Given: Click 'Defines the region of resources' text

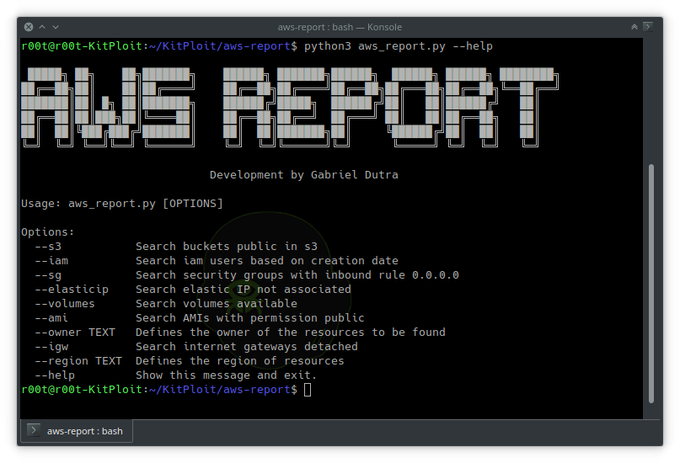Looking at the screenshot, I should [x=240, y=361].
